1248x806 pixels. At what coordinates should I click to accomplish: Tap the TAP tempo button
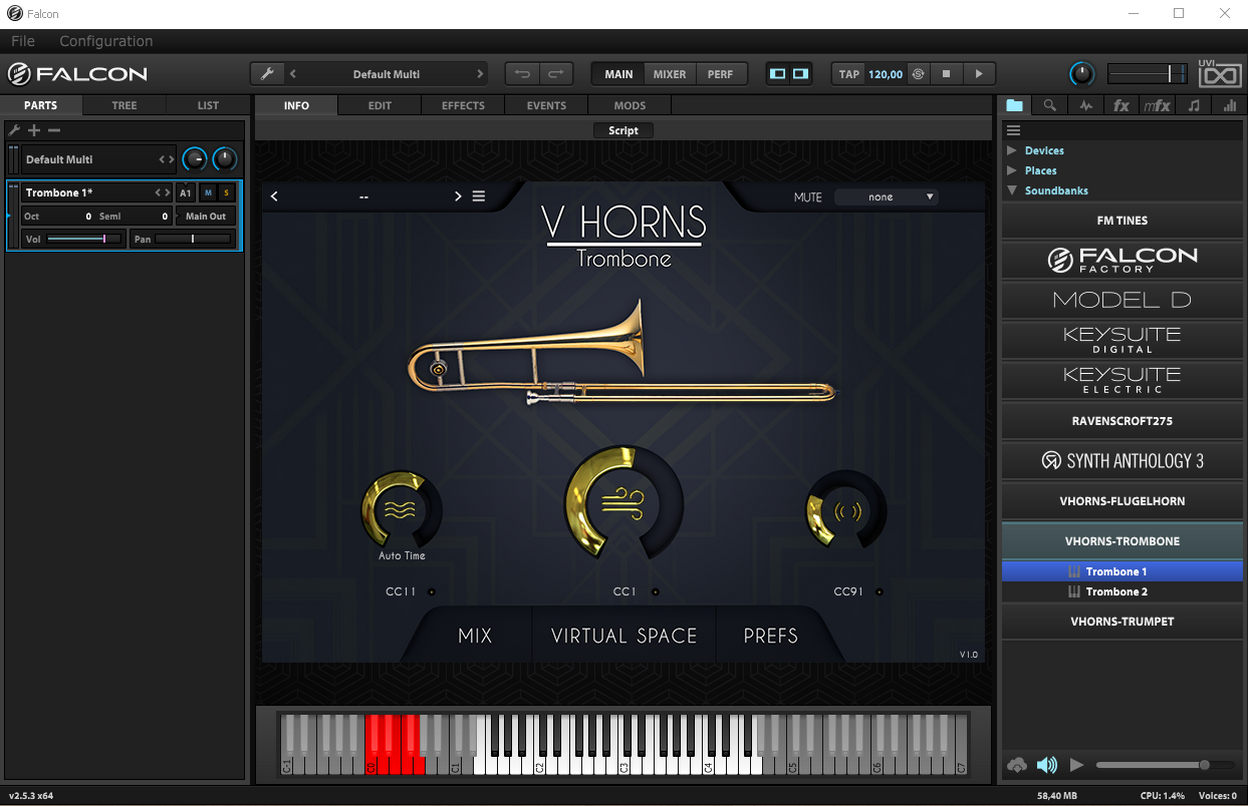(849, 74)
